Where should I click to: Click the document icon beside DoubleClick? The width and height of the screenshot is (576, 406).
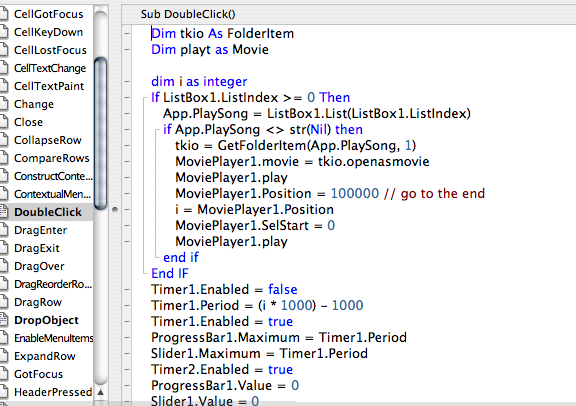pos(3,212)
